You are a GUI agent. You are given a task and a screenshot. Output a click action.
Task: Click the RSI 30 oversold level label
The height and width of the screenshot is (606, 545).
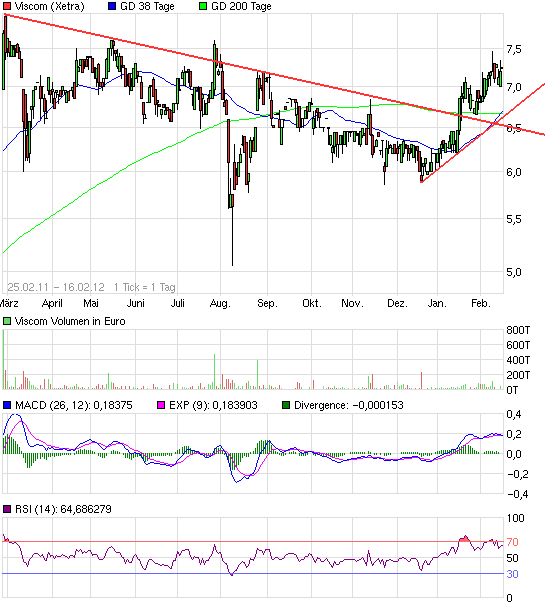click(512, 574)
